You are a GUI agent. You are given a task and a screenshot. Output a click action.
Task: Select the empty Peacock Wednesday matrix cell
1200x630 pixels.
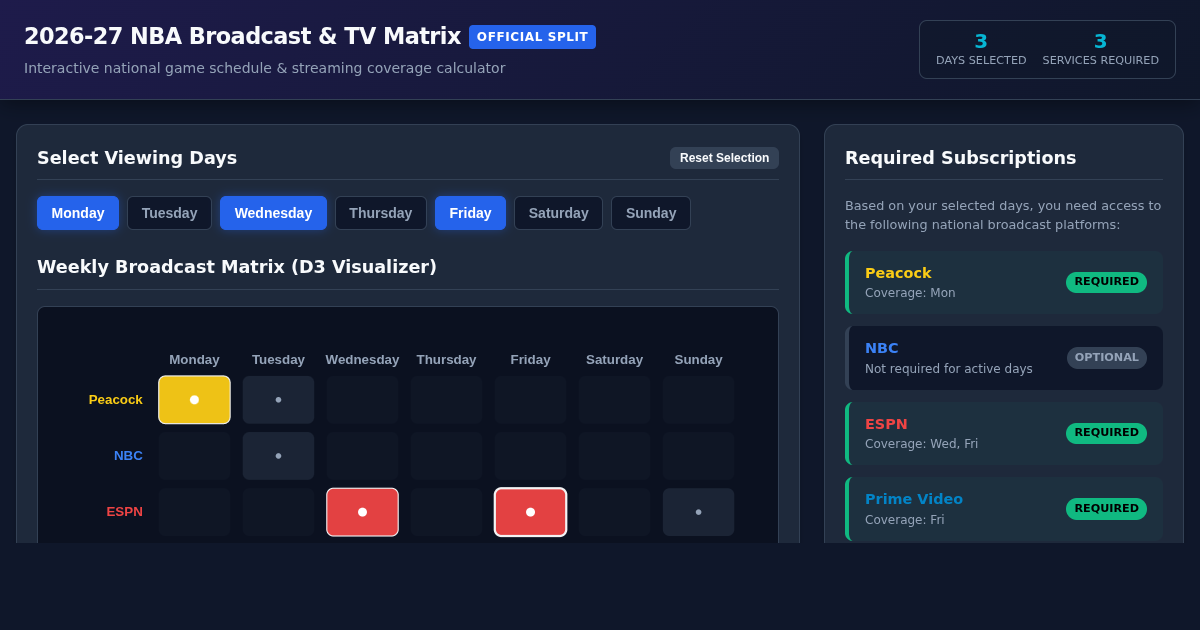point(362,400)
